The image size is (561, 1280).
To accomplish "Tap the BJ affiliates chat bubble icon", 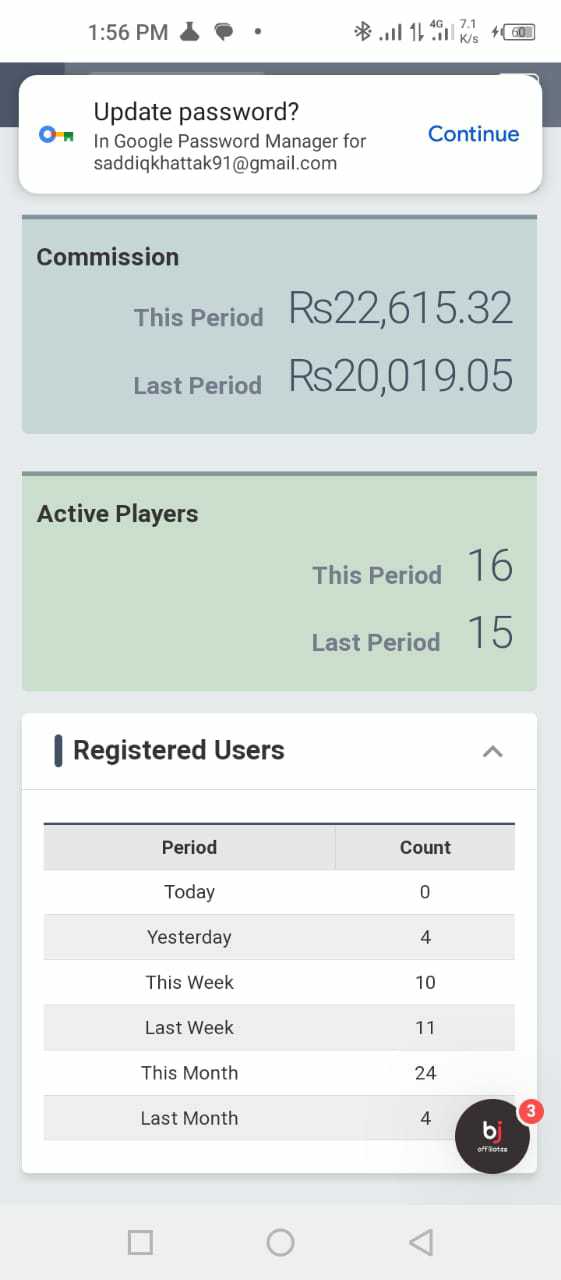I will [492, 1136].
